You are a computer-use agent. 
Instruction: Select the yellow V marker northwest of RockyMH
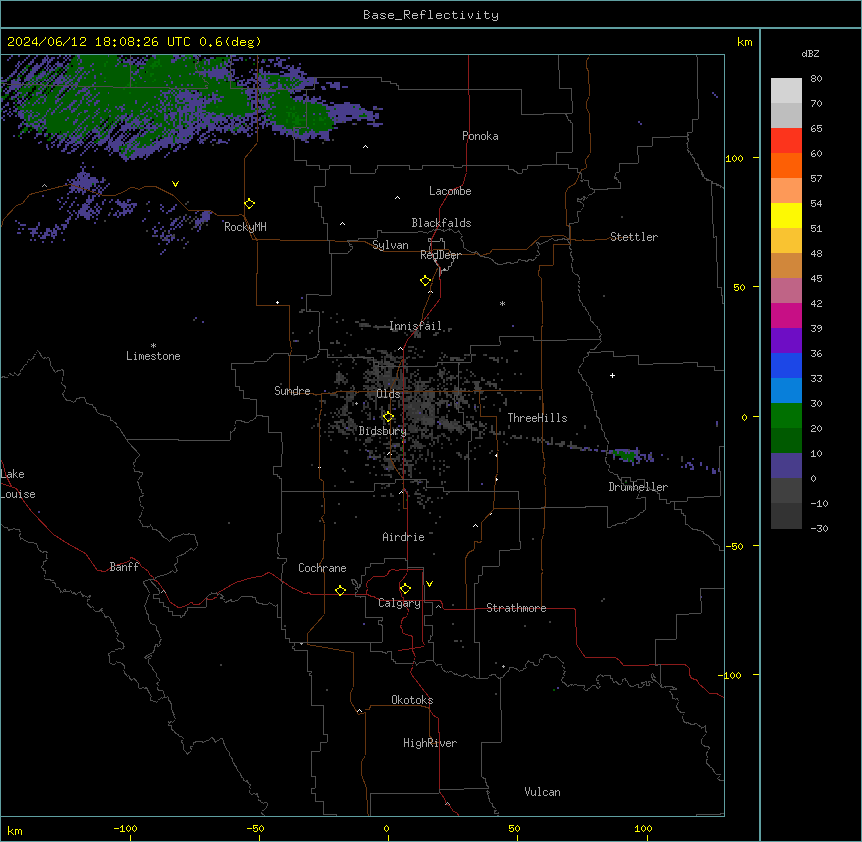[175, 184]
